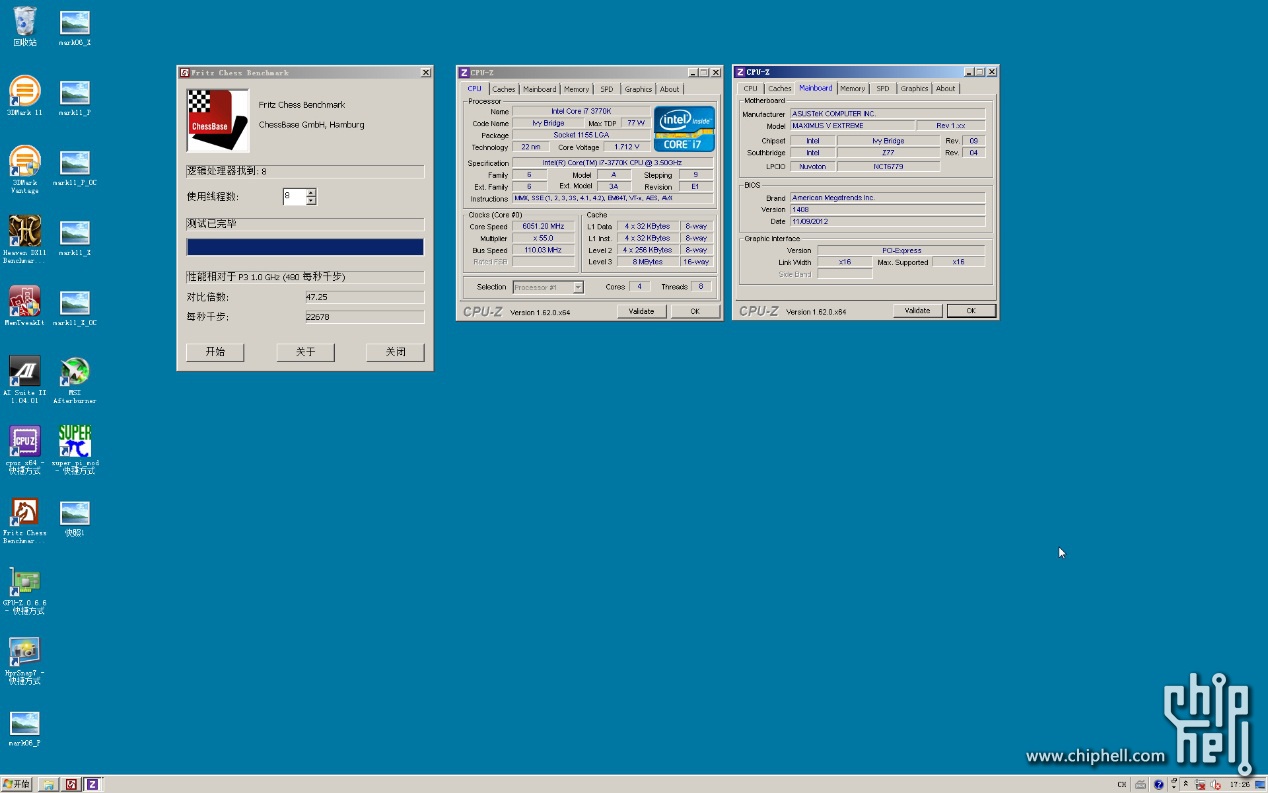Open the Recycle Bin desktop icon
The height and width of the screenshot is (793, 1268).
(x=25, y=26)
